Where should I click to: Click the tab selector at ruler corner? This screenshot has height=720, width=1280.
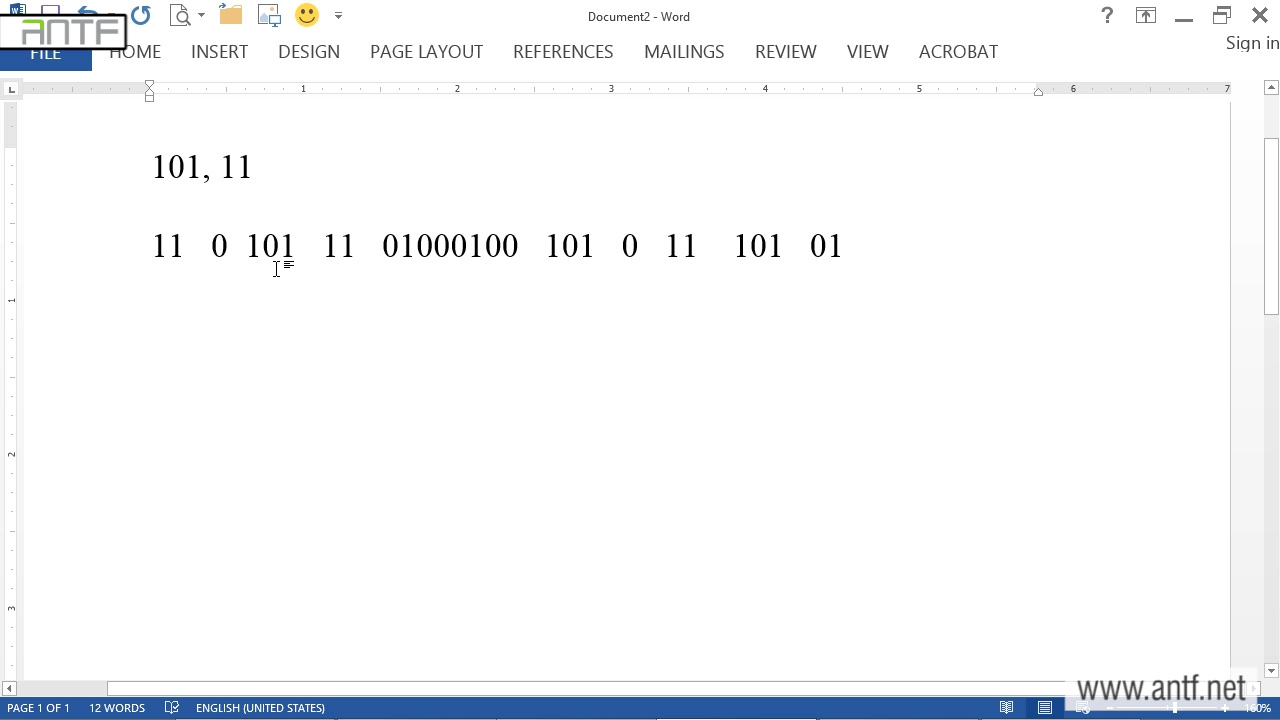(11, 90)
